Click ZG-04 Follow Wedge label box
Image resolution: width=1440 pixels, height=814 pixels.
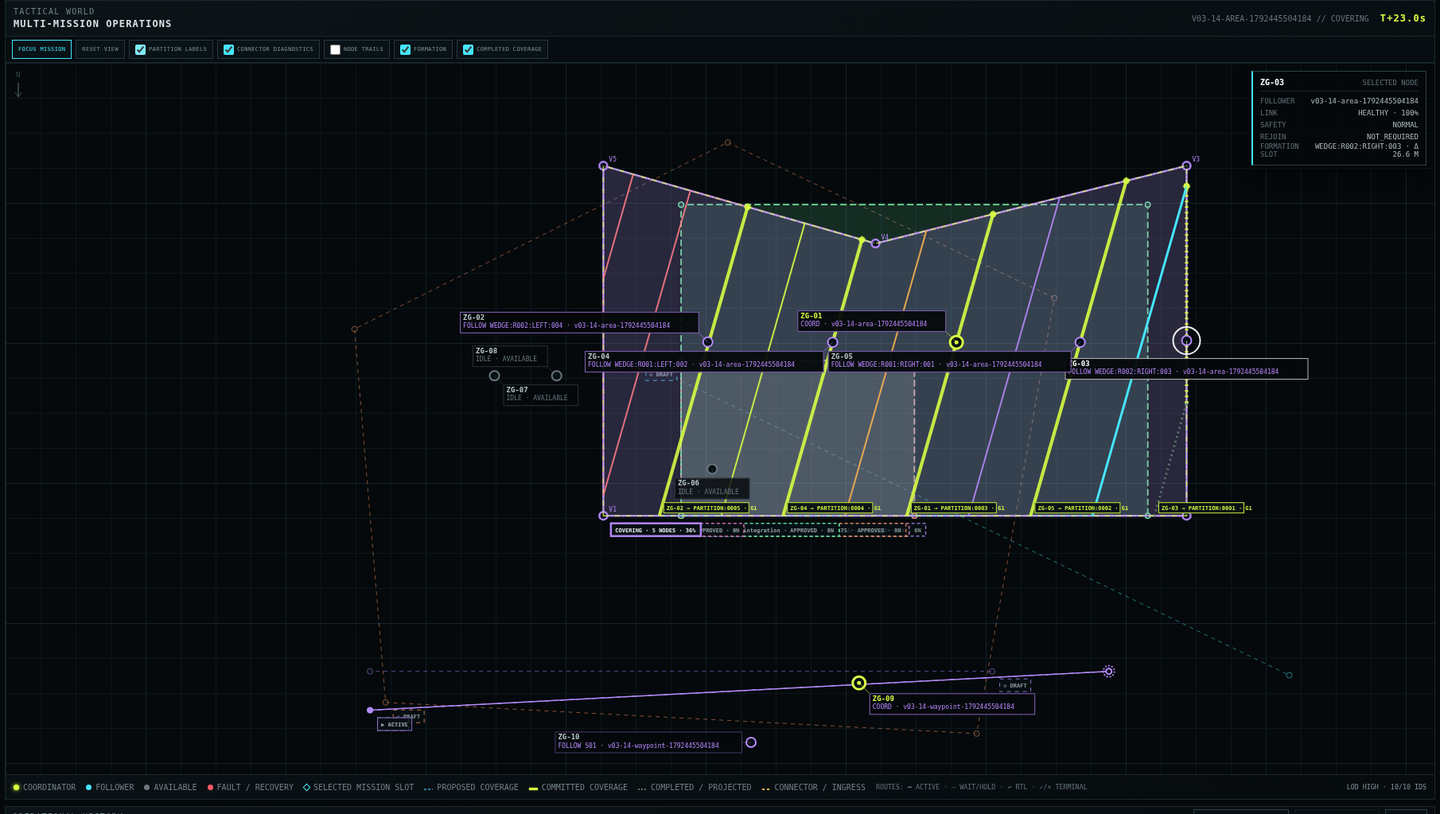click(x=704, y=361)
